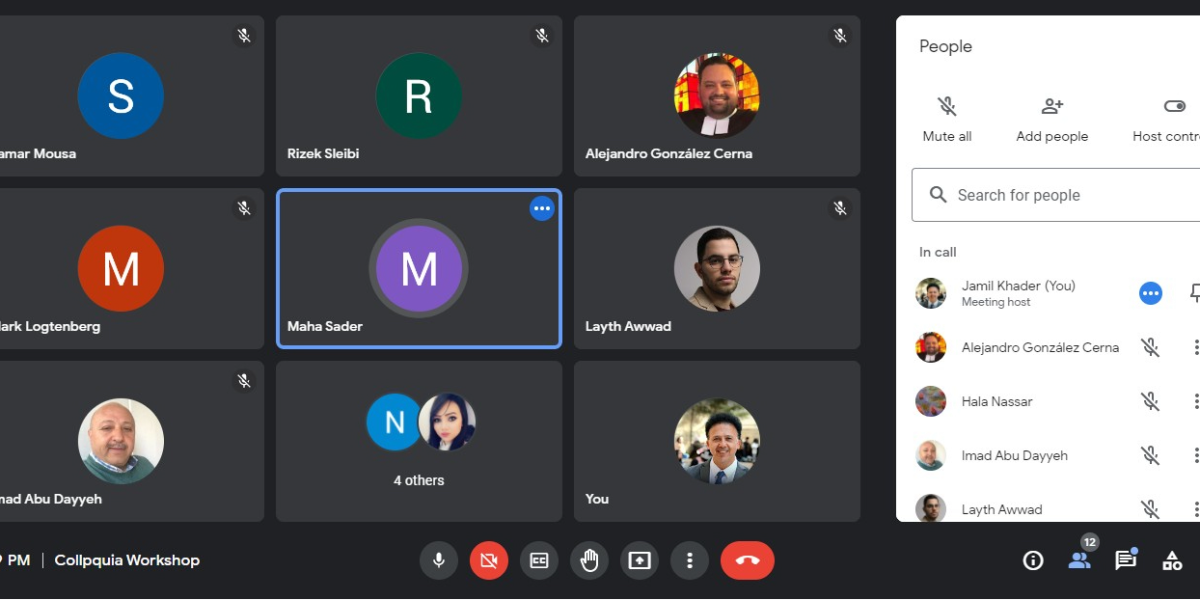
Task: Click 'Maha Sader' name label on tile
Action: tap(325, 326)
